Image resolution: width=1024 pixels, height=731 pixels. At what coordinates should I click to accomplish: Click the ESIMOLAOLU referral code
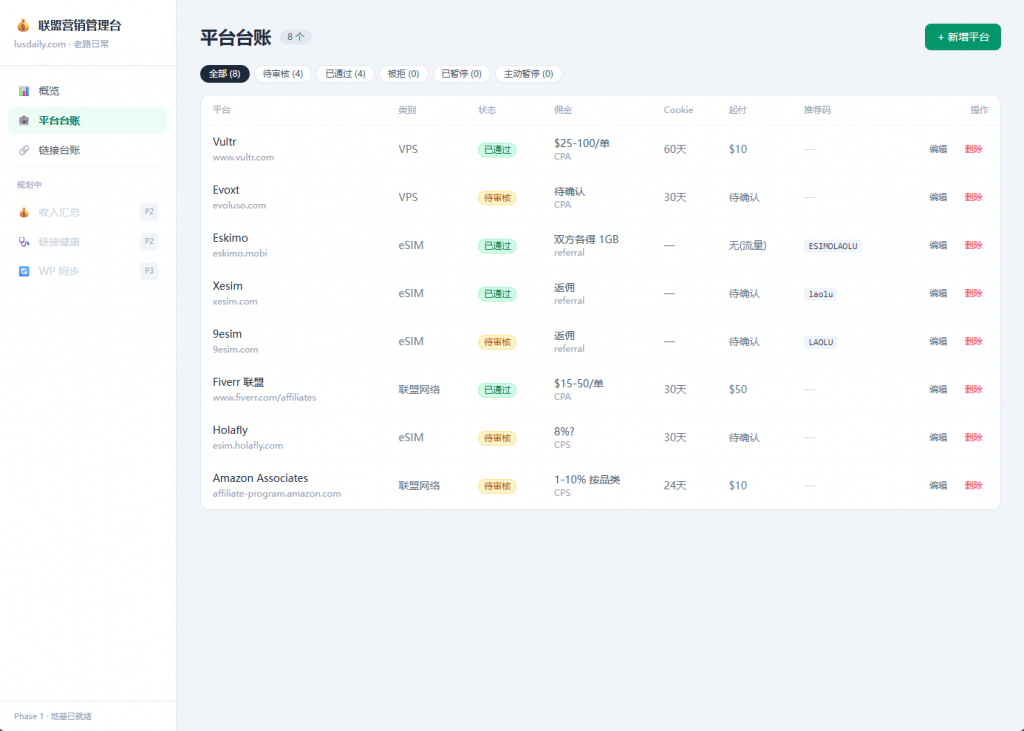833,246
